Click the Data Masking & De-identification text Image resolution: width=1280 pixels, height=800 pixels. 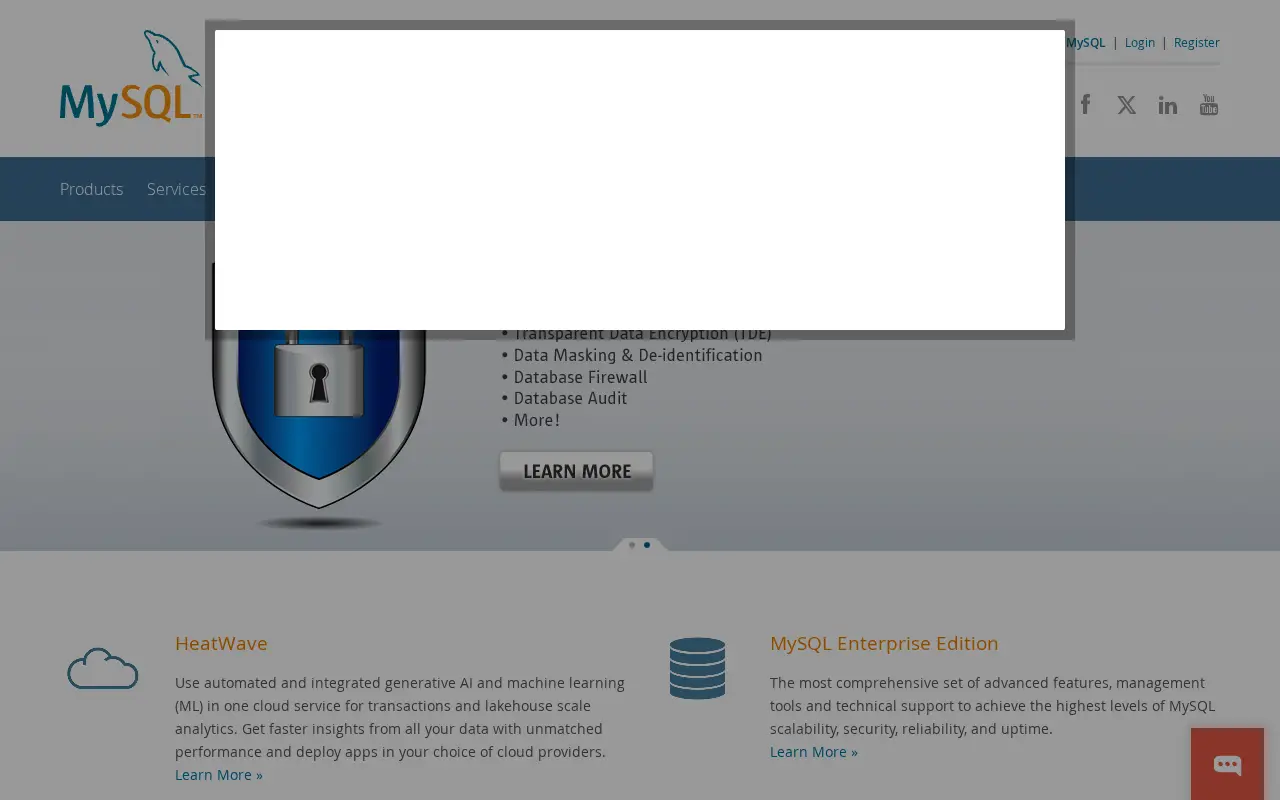tap(638, 355)
